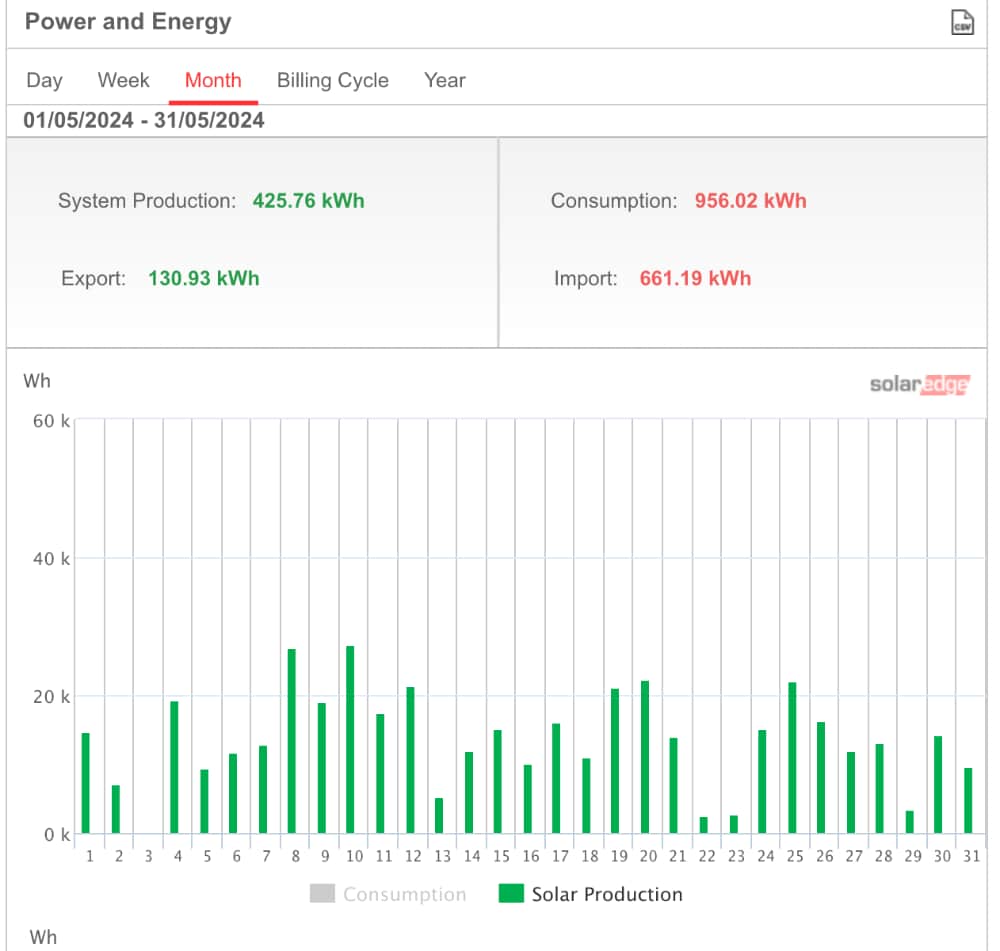1000x951 pixels.
Task: Switch to the Week tab
Action: (123, 81)
